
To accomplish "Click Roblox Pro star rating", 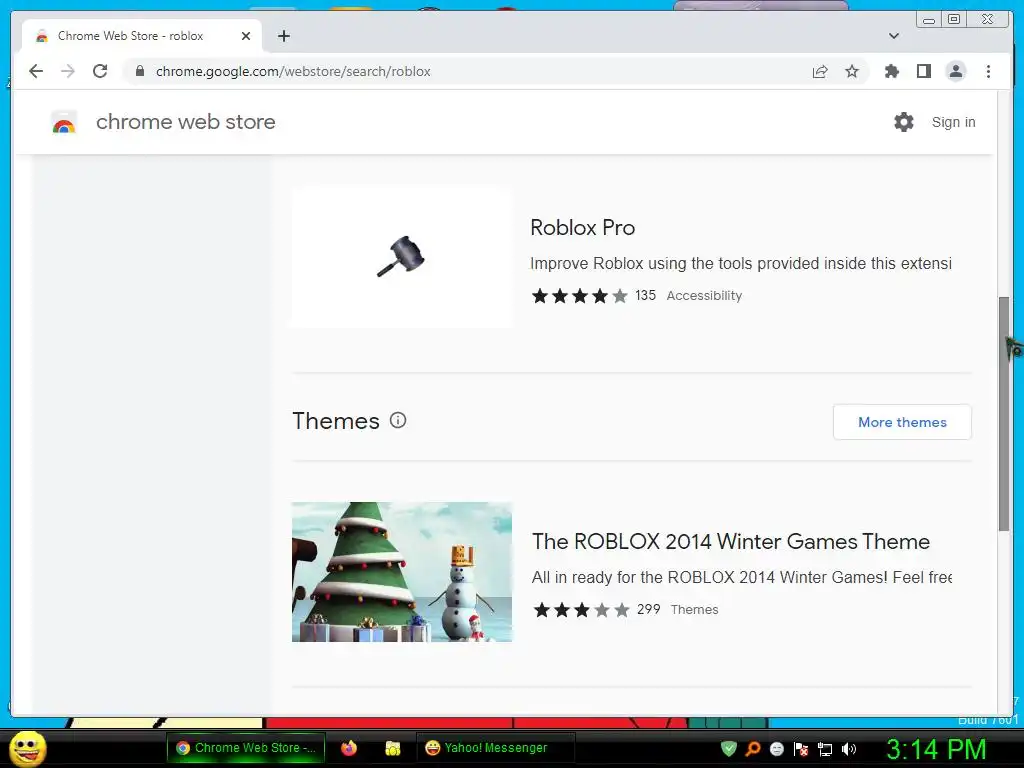I will point(579,296).
